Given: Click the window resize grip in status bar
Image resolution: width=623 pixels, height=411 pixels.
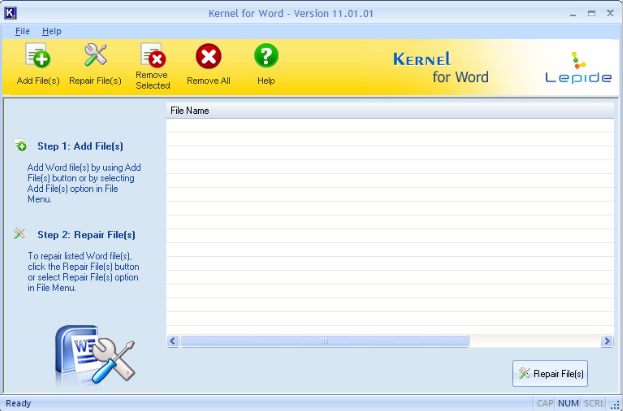Looking at the screenshot, I should pos(615,404).
